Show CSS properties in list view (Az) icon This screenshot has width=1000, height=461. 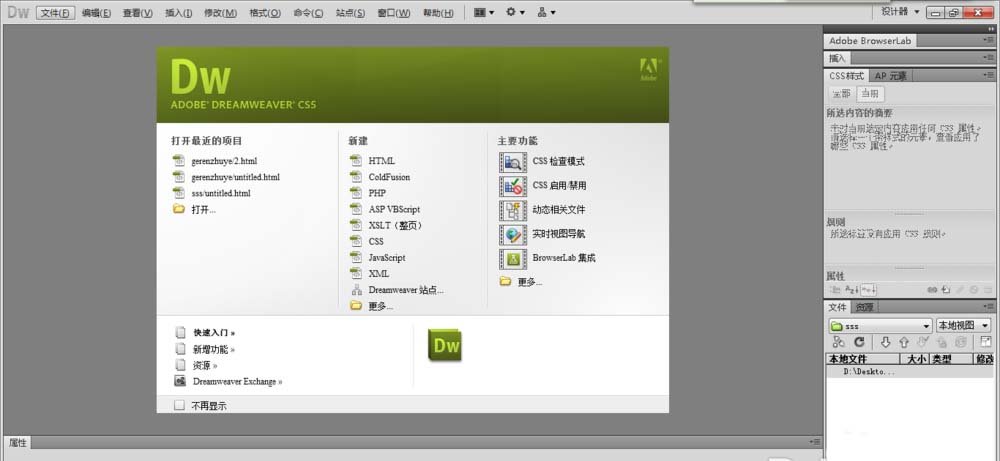point(851,289)
